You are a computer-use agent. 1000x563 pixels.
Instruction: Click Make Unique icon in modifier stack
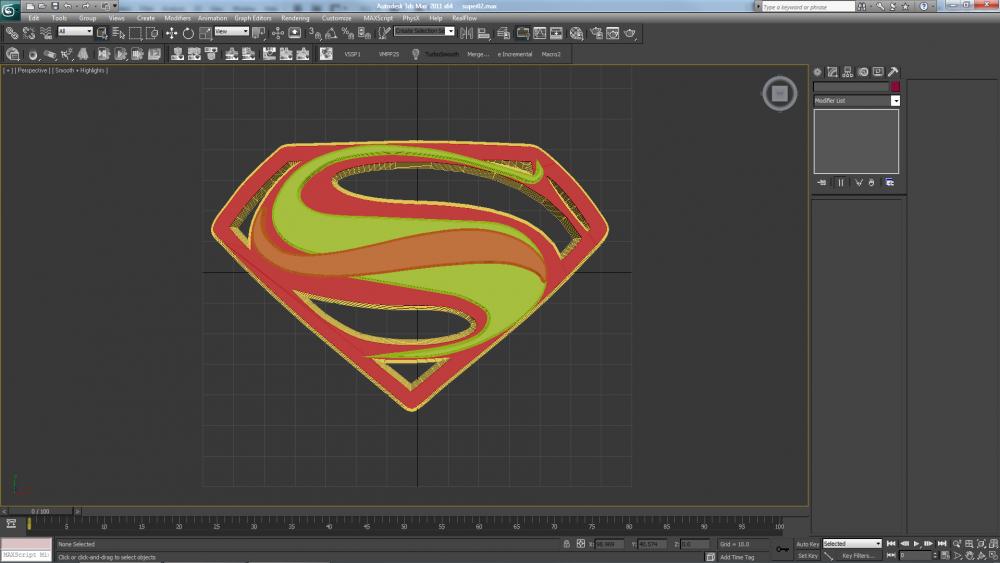[858, 183]
